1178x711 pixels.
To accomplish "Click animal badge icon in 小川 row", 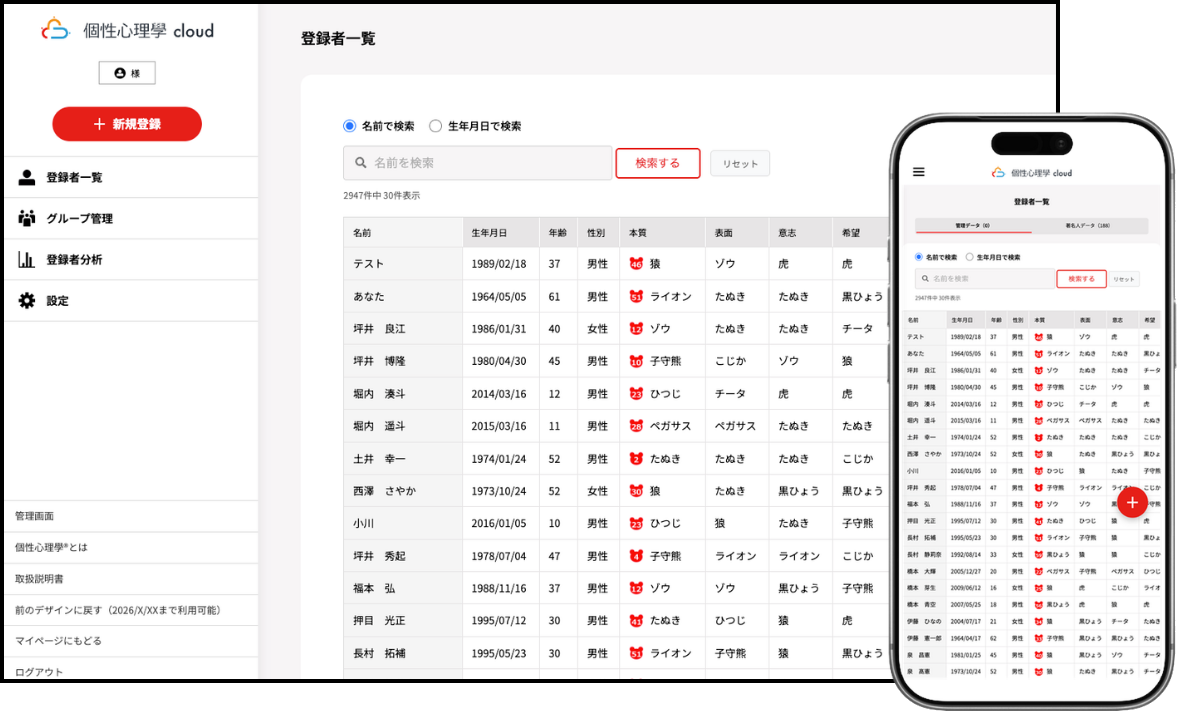I will [636, 523].
